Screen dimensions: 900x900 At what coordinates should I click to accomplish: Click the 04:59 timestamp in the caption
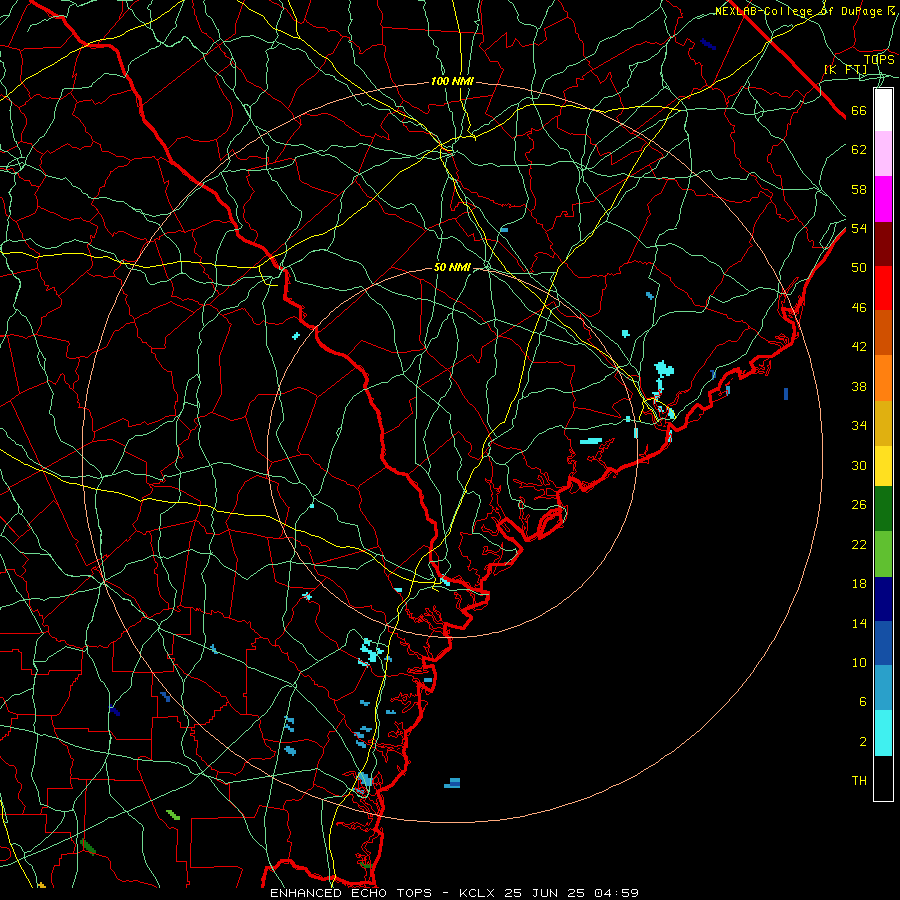tap(616, 893)
